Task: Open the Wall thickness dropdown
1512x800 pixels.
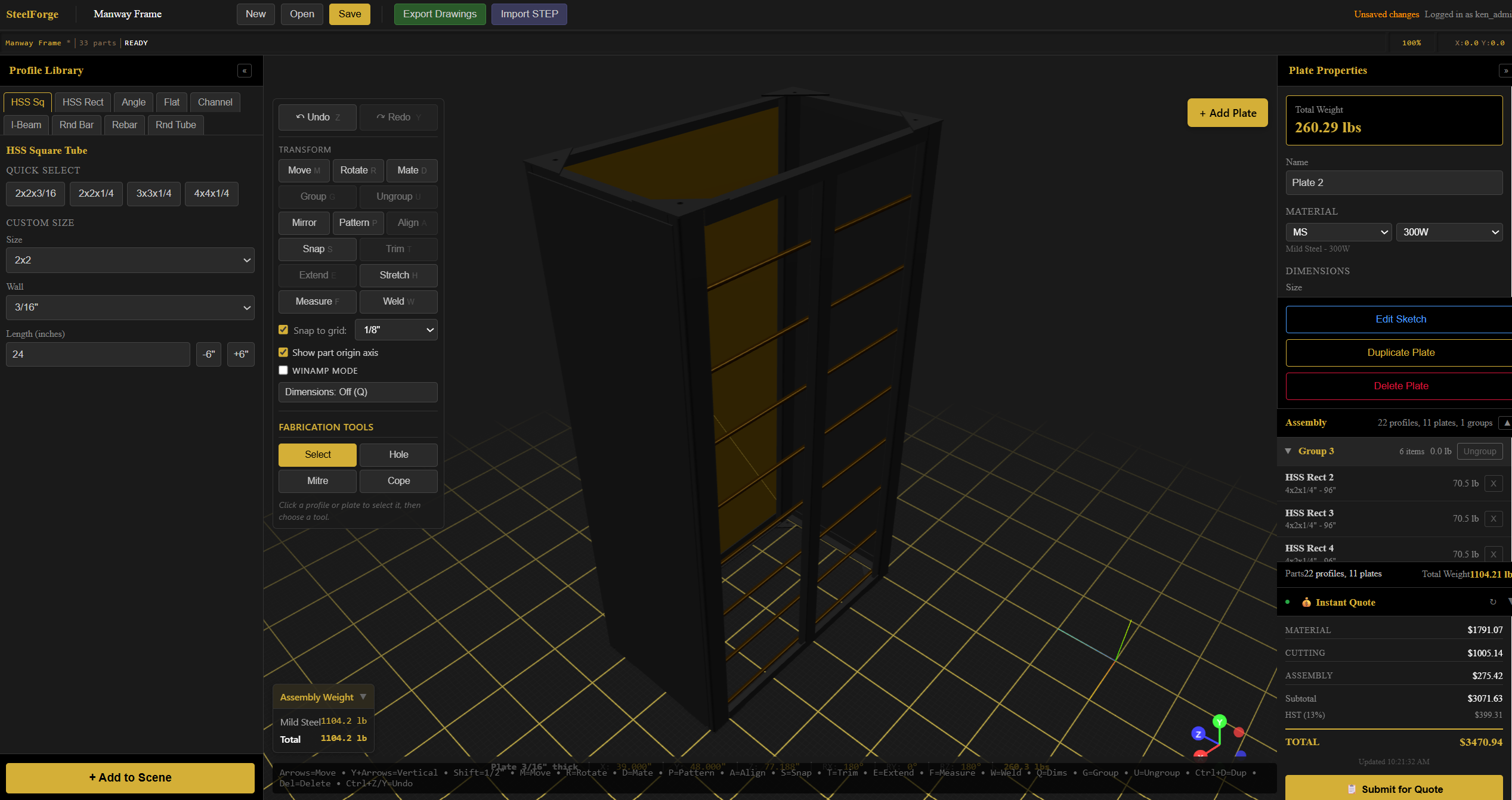Action: pyautogui.click(x=129, y=307)
